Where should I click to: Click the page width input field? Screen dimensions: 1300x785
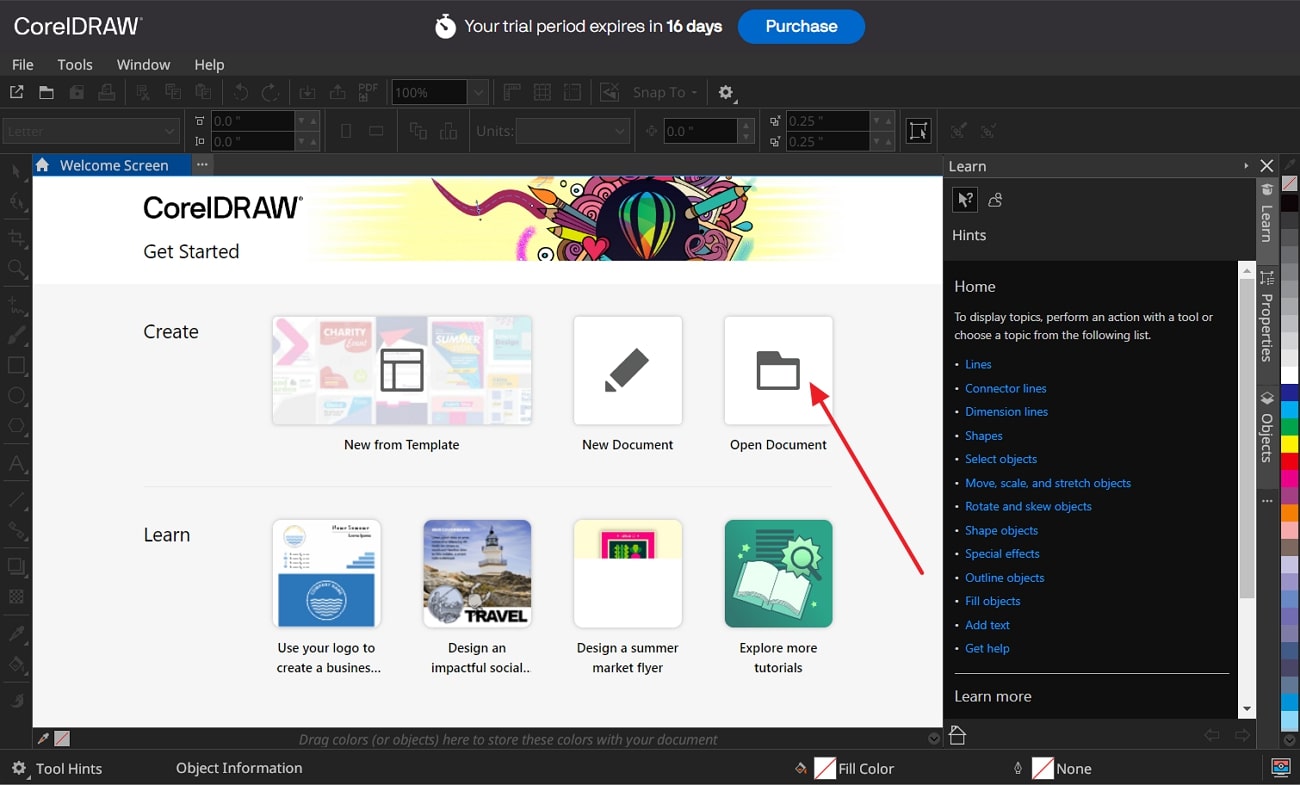pyautogui.click(x=252, y=120)
